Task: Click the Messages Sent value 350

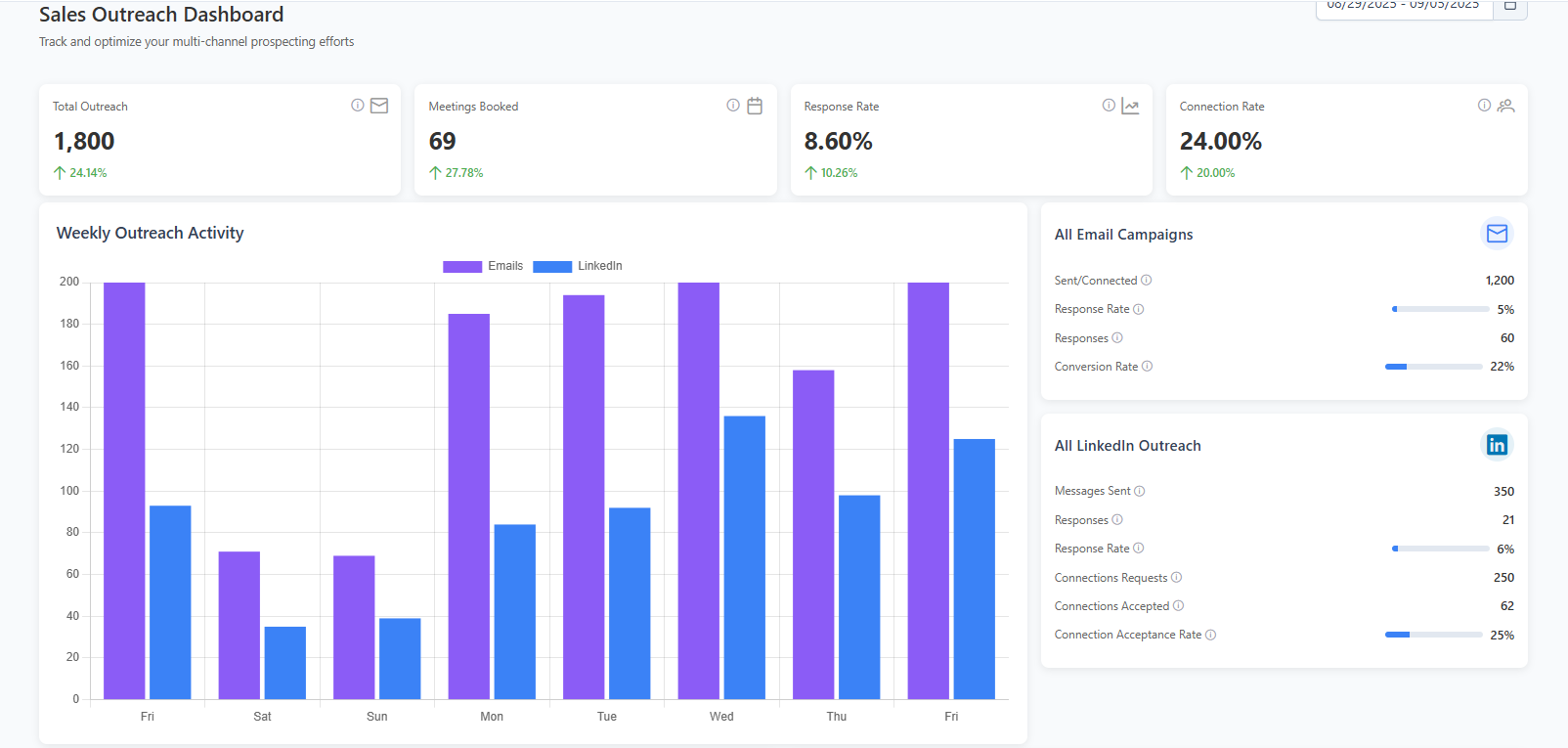Action: click(x=1503, y=492)
